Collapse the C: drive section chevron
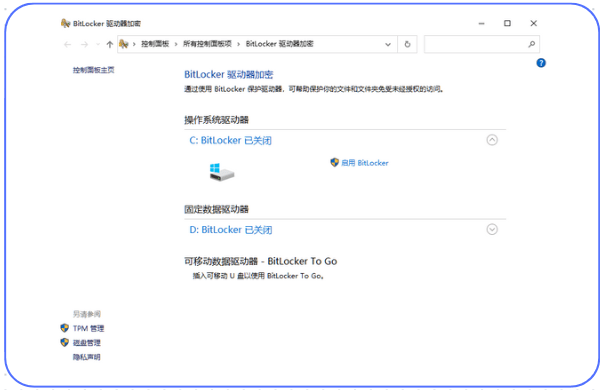Screen dimensions: 603x390 point(492,140)
